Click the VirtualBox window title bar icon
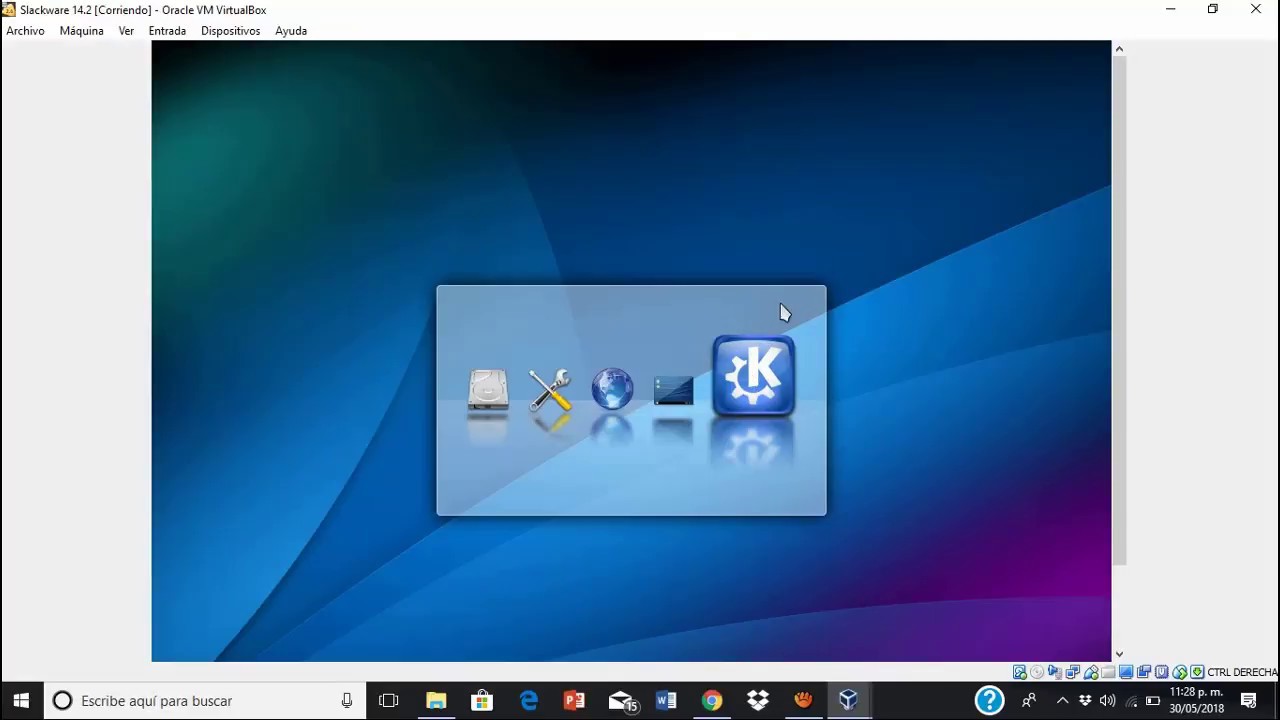This screenshot has width=1280, height=720. pyautogui.click(x=8, y=9)
